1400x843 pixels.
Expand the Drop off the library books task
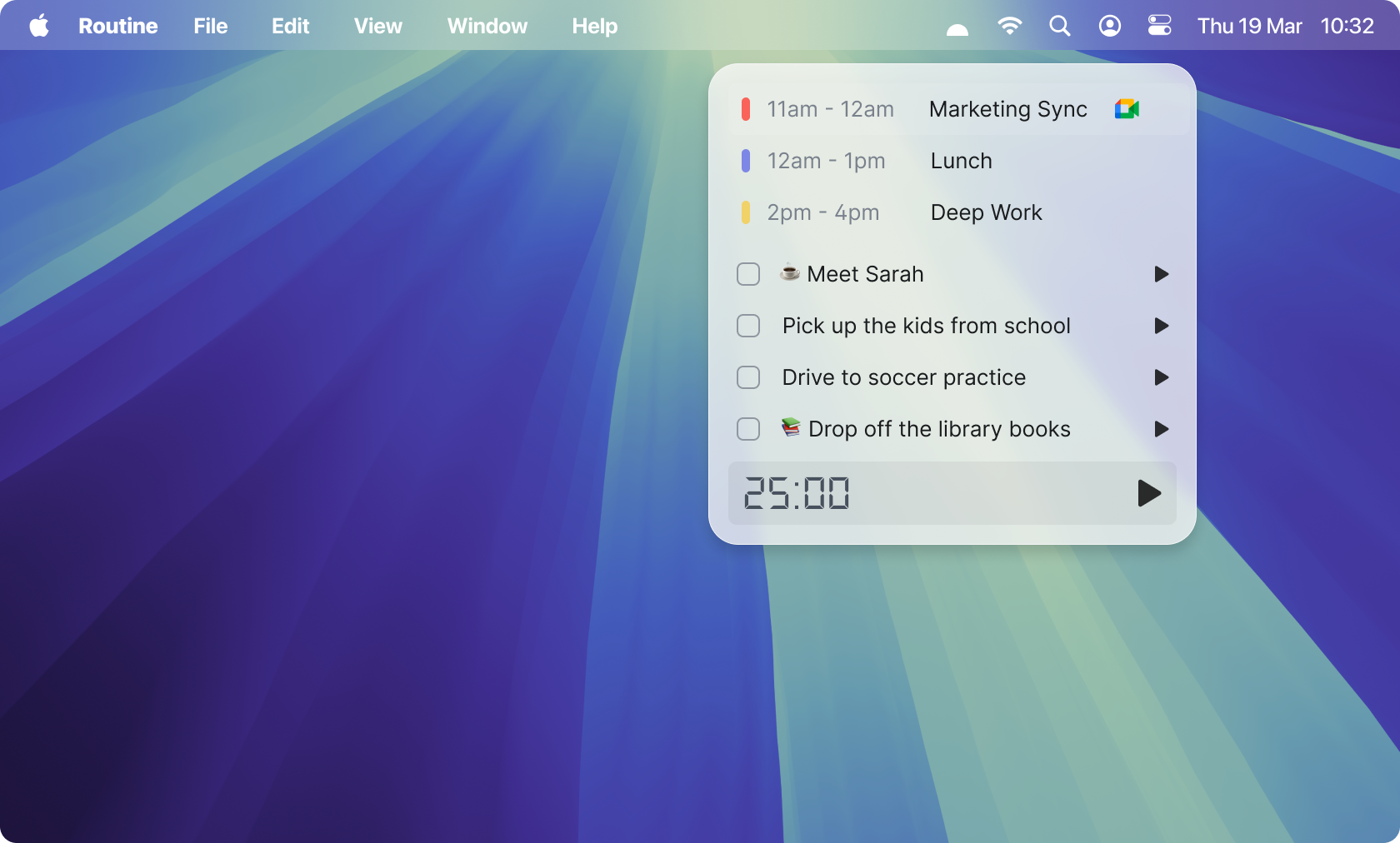tap(1161, 429)
